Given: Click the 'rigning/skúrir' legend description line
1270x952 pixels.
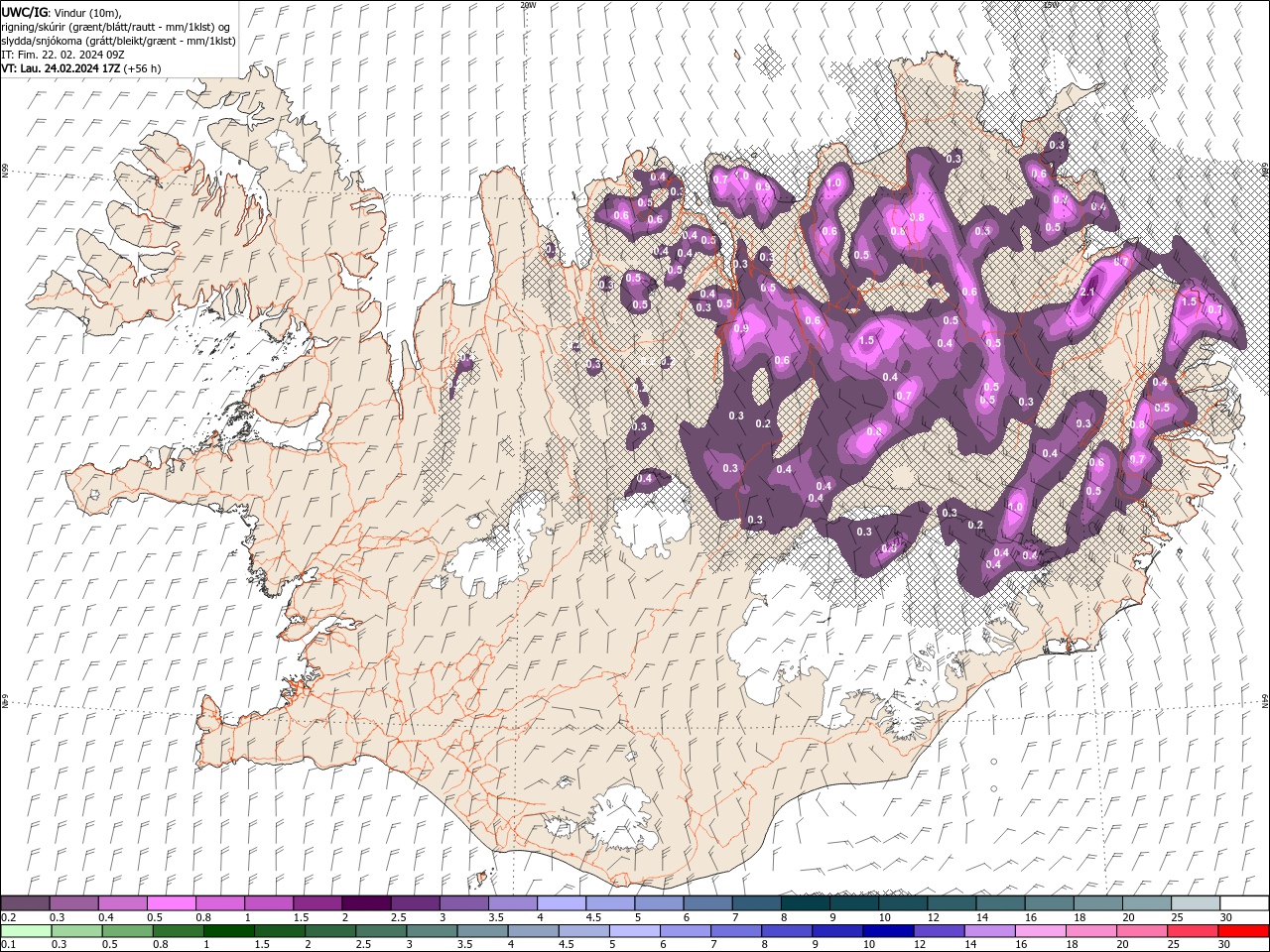Looking at the screenshot, I should 116,27.
